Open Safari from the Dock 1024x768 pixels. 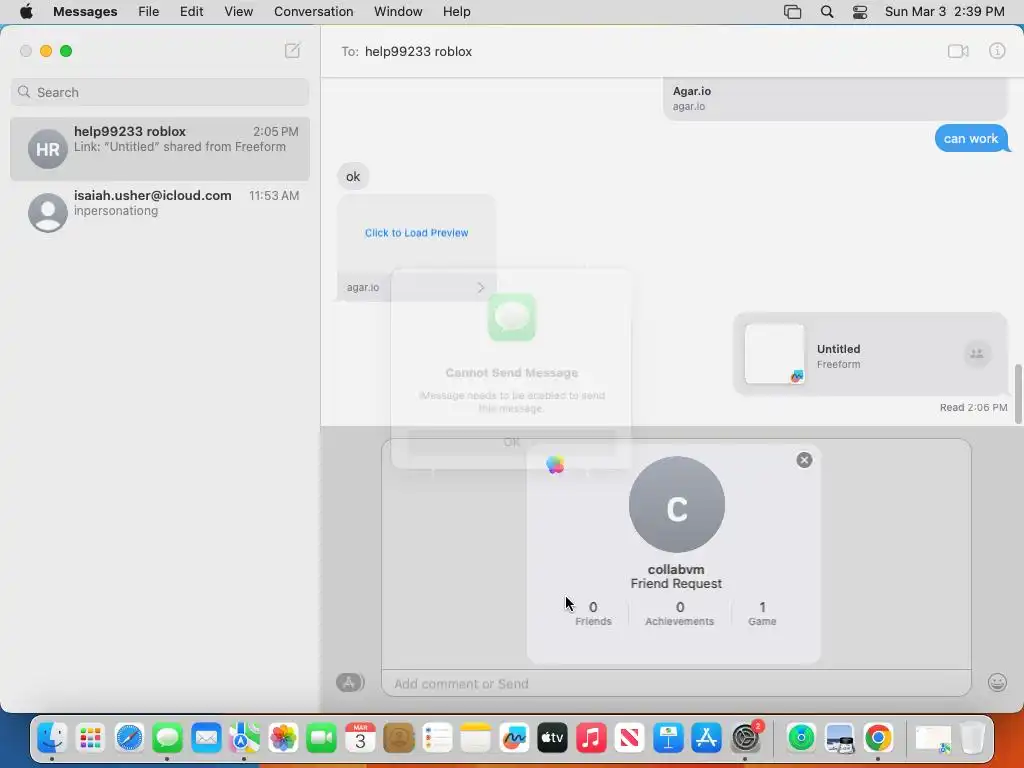coord(129,738)
